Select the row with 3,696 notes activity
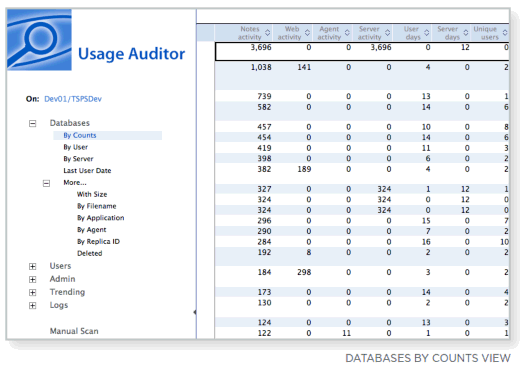The image size is (523, 373). 362,51
